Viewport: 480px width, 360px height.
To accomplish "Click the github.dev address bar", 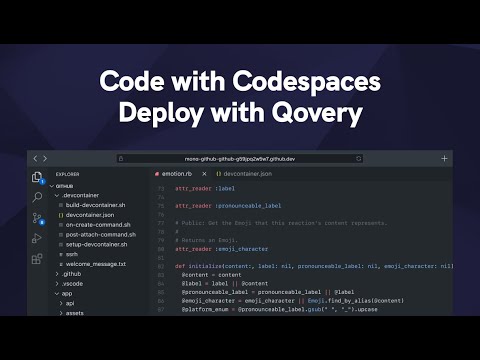I will [x=240, y=159].
